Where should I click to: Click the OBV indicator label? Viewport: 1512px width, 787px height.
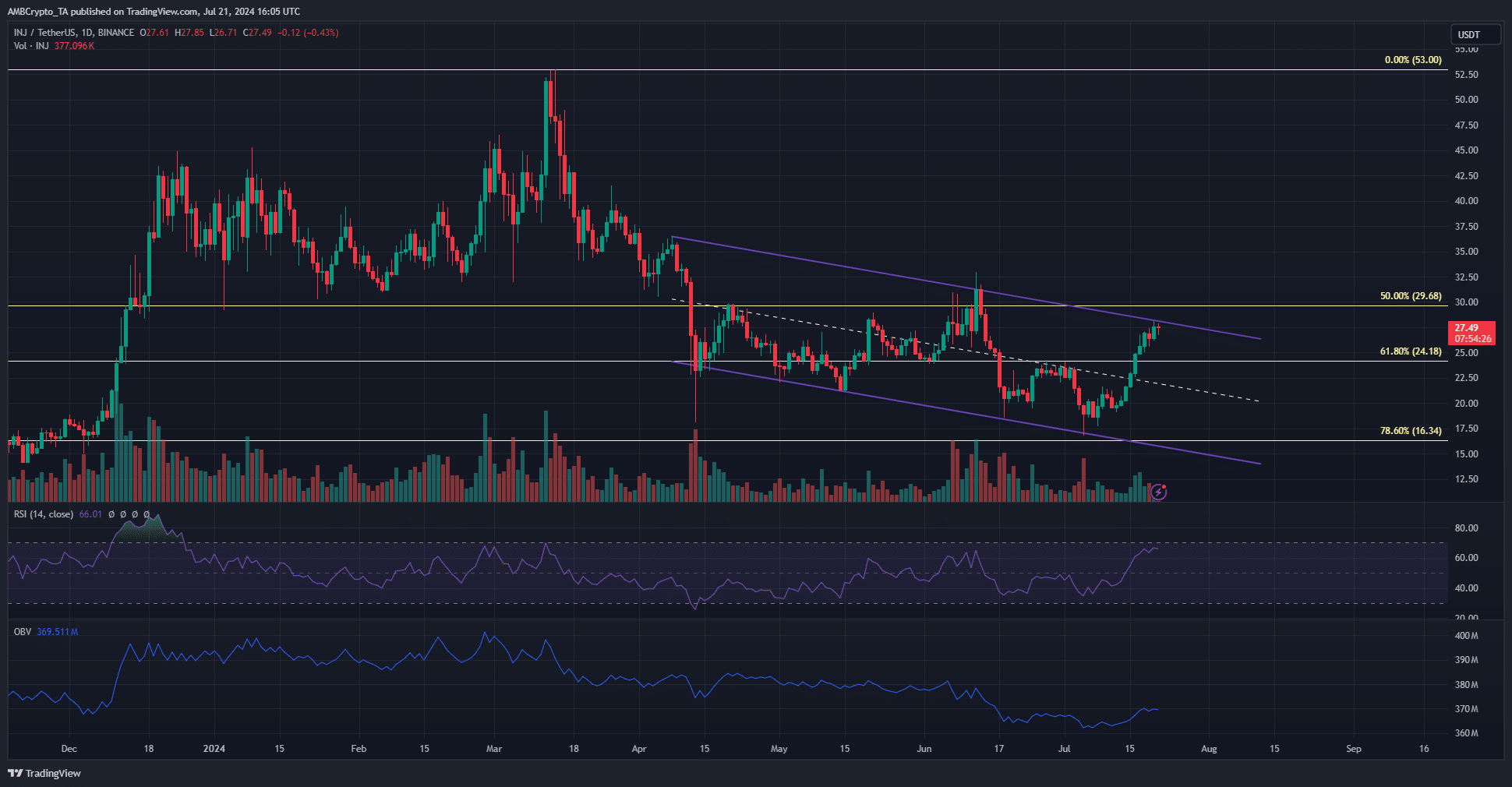tap(23, 632)
